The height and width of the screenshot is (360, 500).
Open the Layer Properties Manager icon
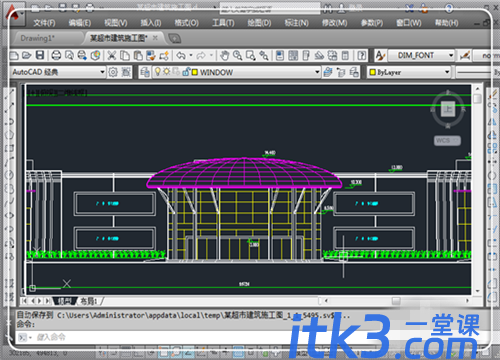click(145, 72)
